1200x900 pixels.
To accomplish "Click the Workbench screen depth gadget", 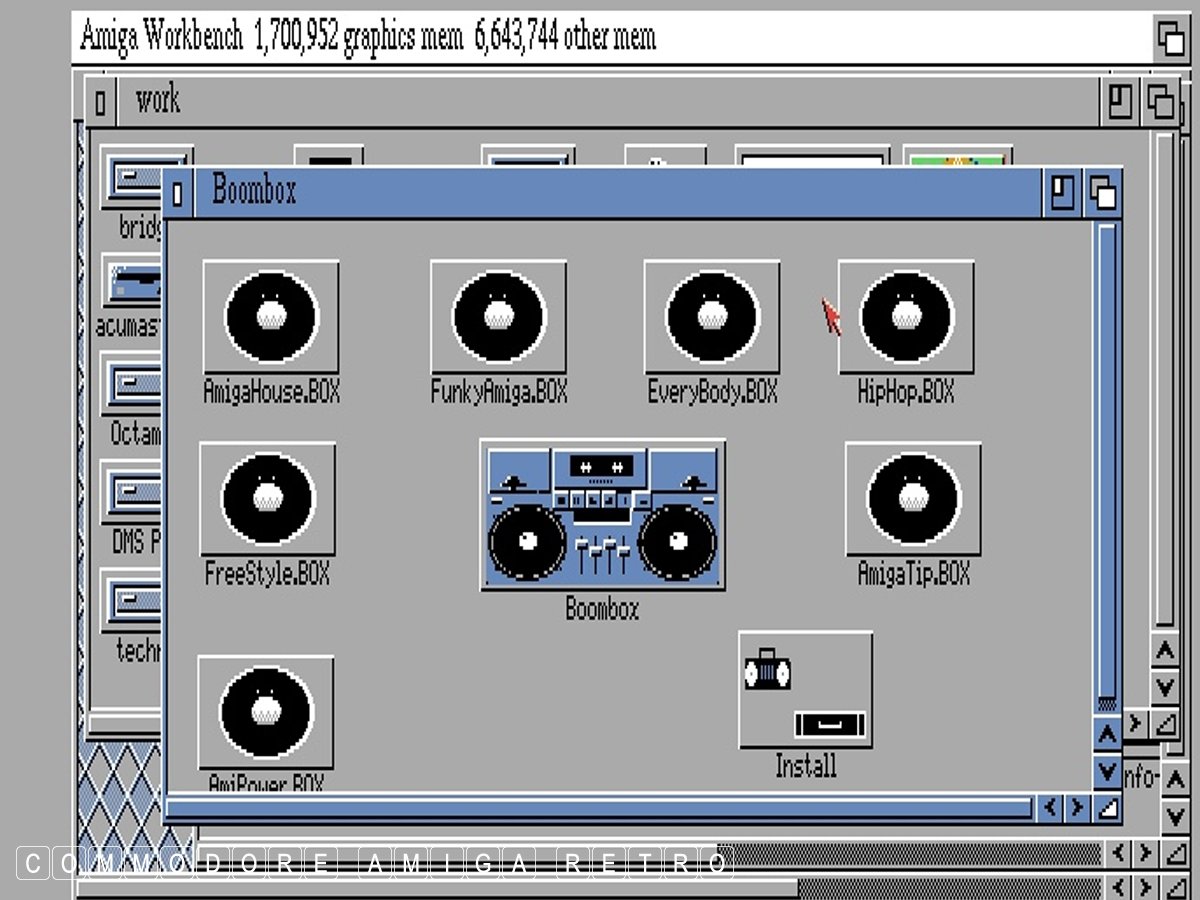I will 1171,39.
